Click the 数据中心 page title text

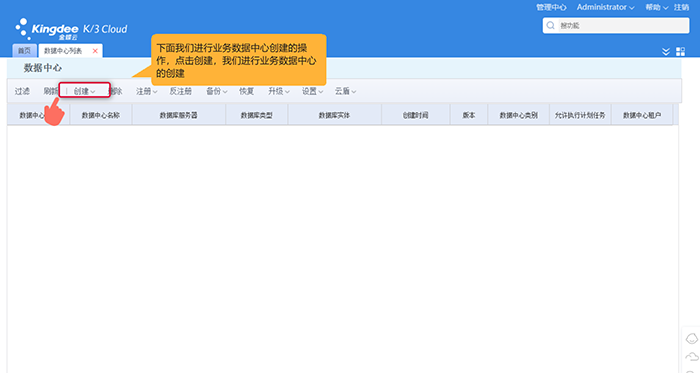coord(42,68)
